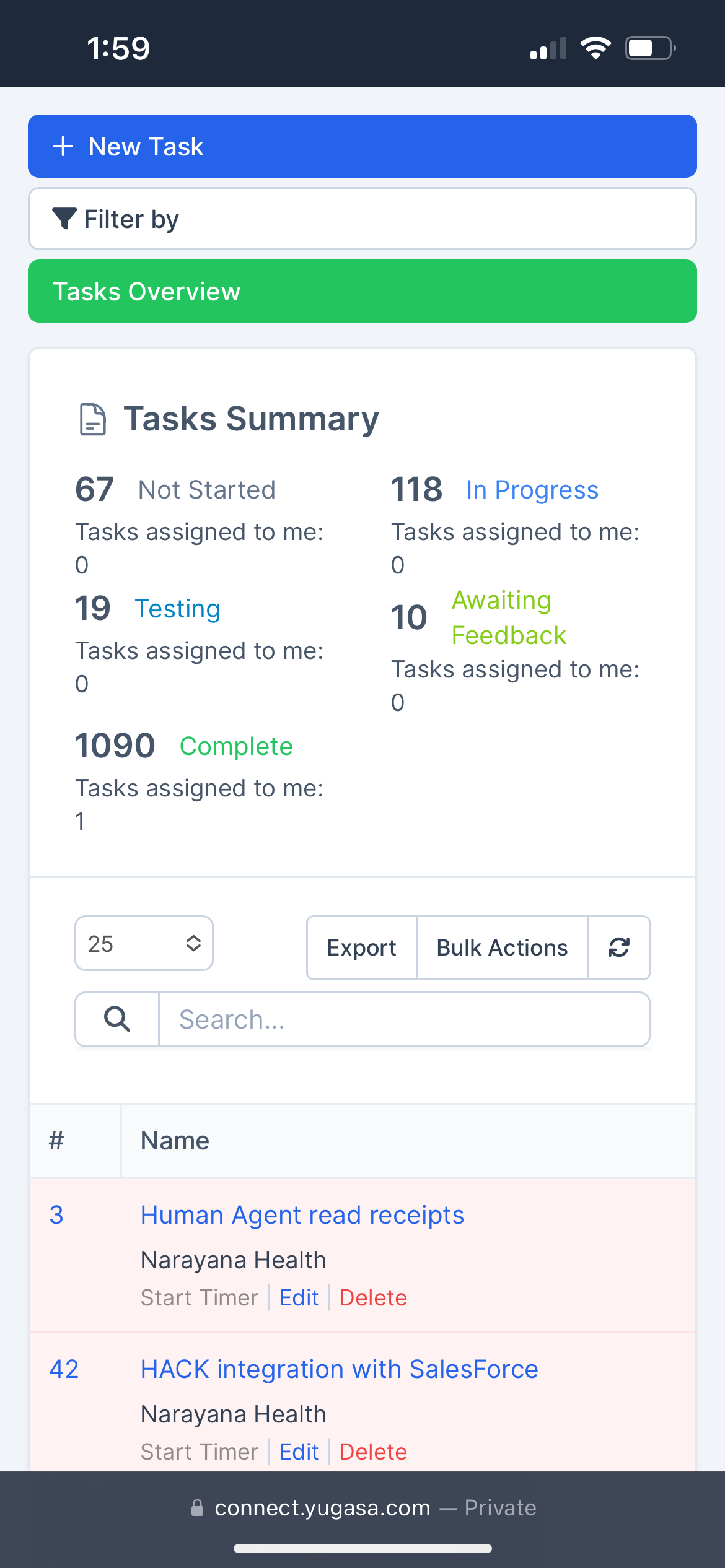This screenshot has width=725, height=1568.
Task: Click the document icon beside Tasks Summary
Action: pyautogui.click(x=92, y=419)
